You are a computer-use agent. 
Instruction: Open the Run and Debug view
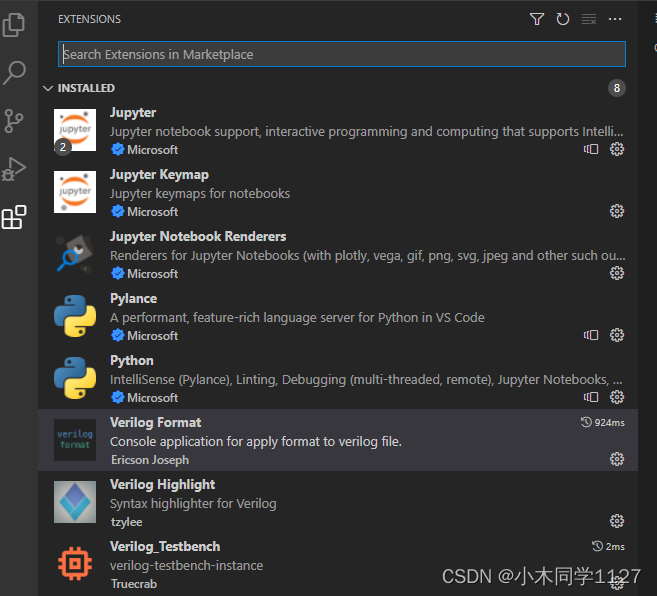13,169
